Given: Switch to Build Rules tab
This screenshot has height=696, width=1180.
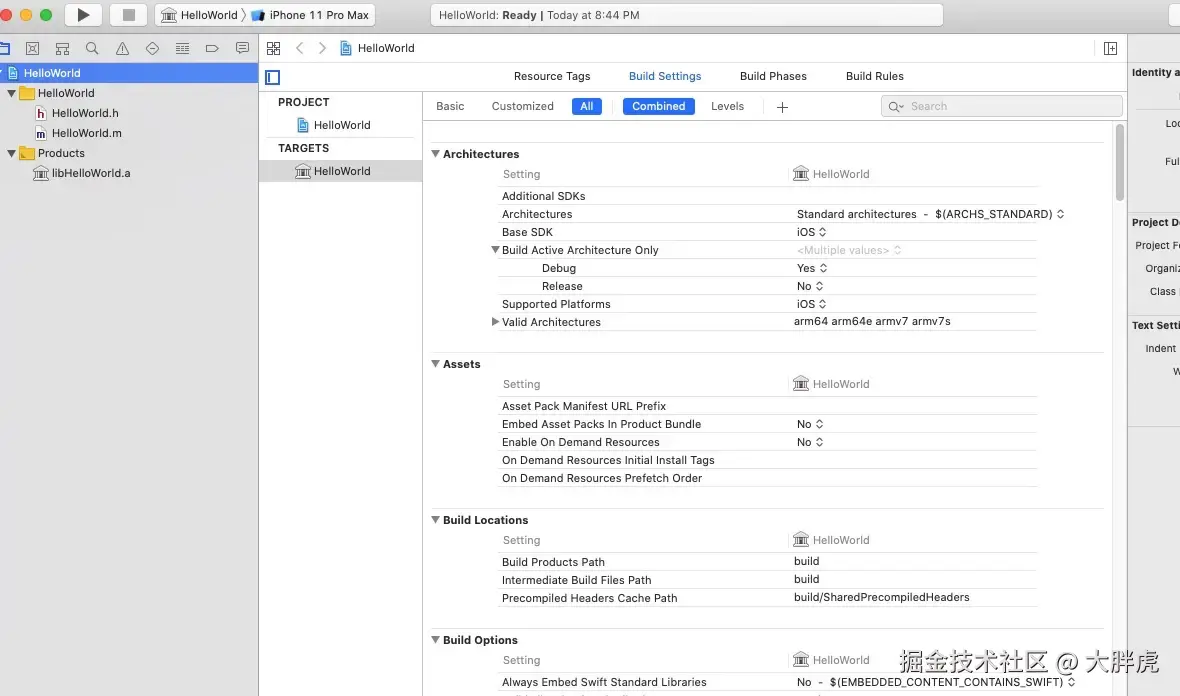Looking at the screenshot, I should [x=874, y=76].
